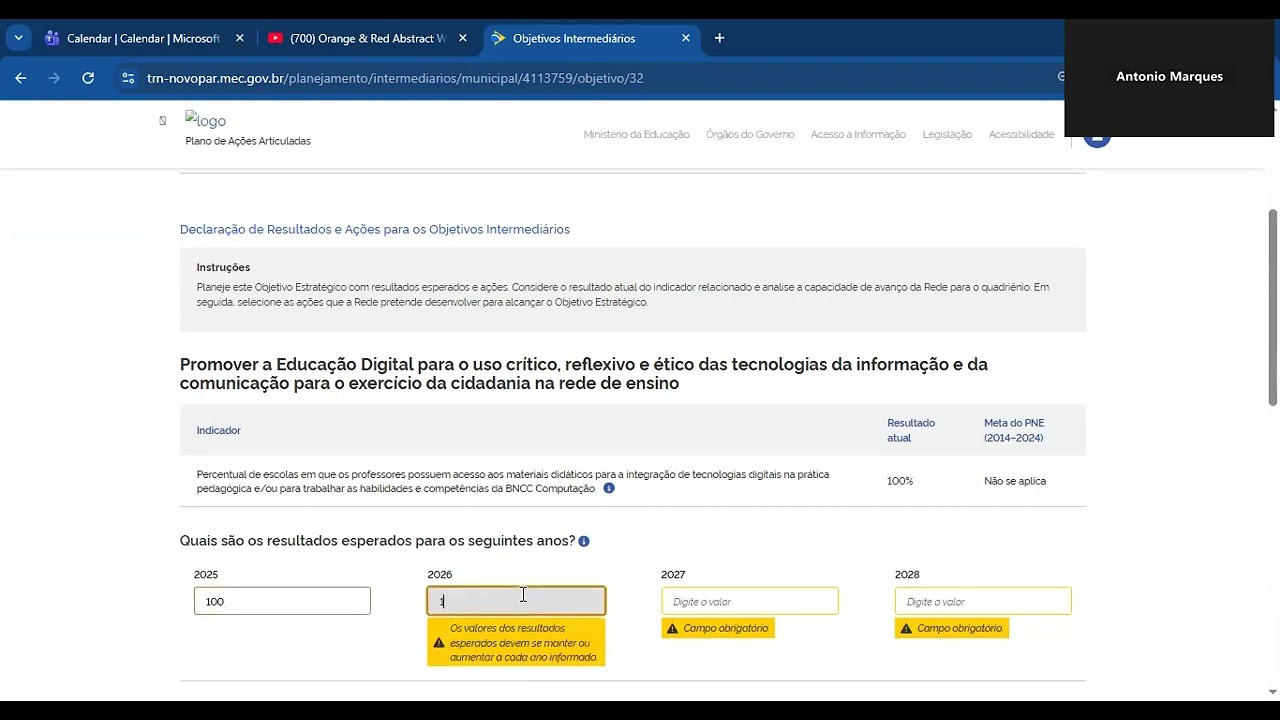Click the browser back arrow
Viewport: 1280px width, 720px height.
[x=21, y=77]
